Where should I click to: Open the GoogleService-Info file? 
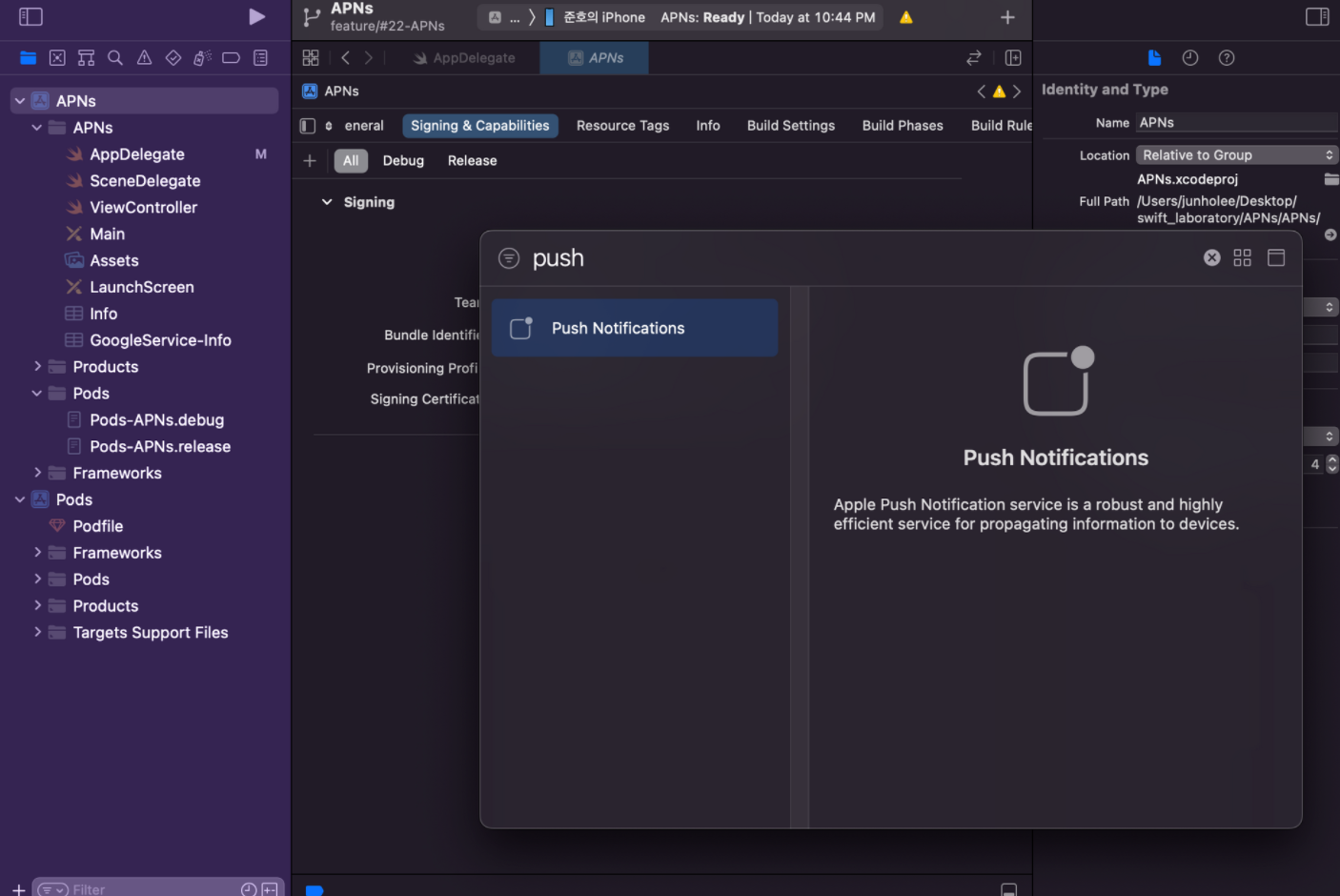tap(160, 341)
